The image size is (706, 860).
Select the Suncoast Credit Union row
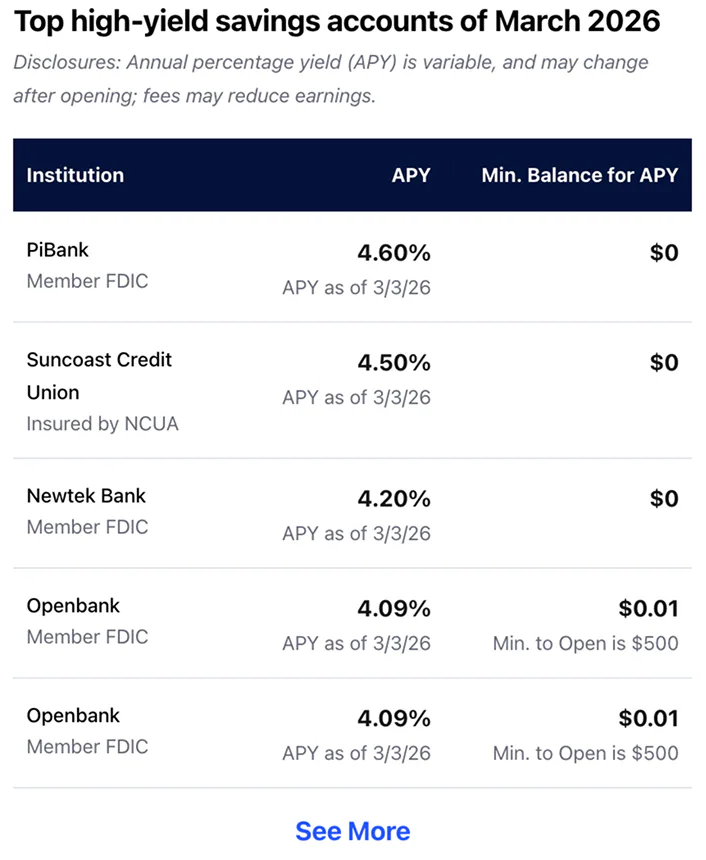pyautogui.click(x=97, y=376)
